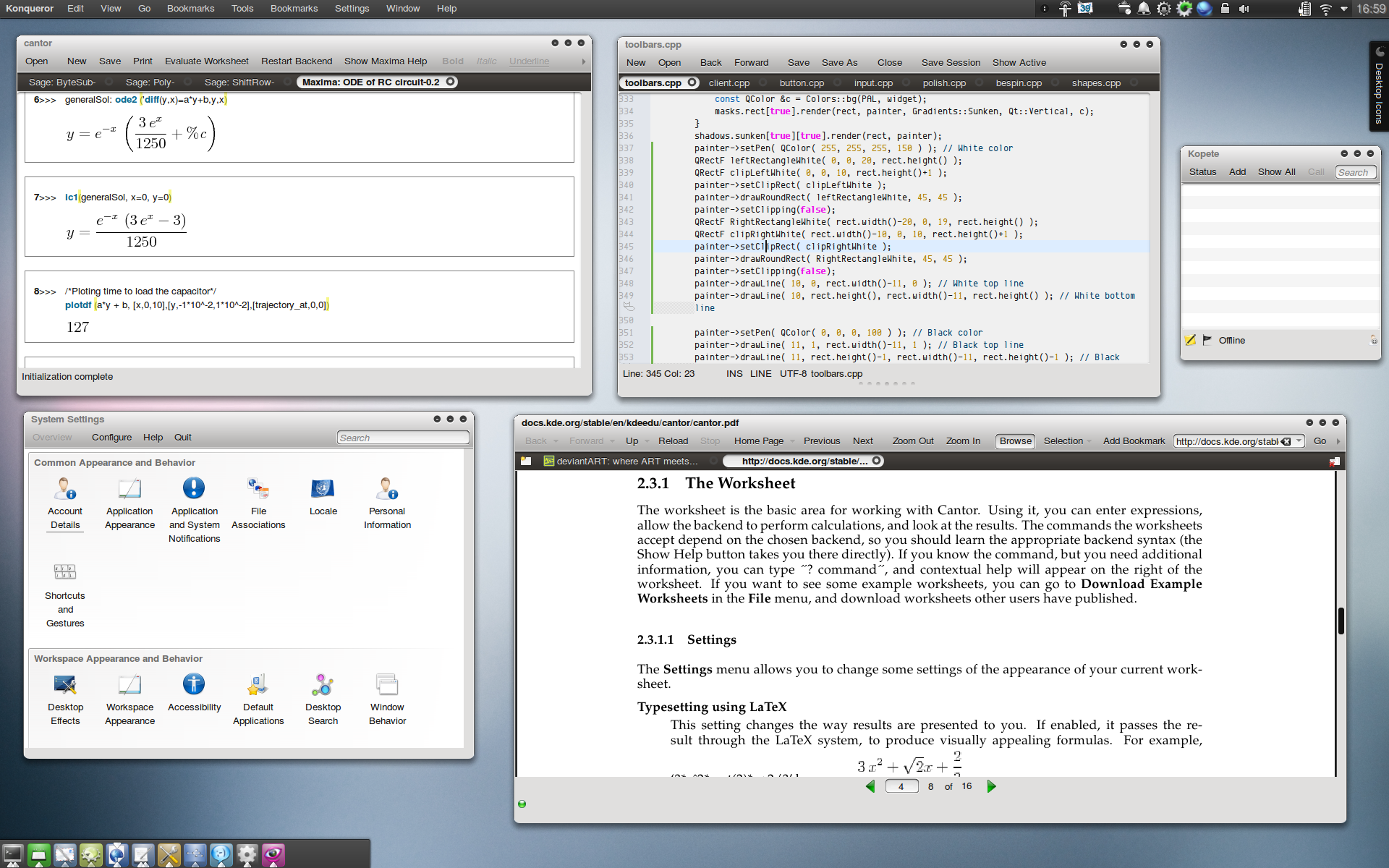
Task: Open the green calendar dock icon
Action: [38, 855]
